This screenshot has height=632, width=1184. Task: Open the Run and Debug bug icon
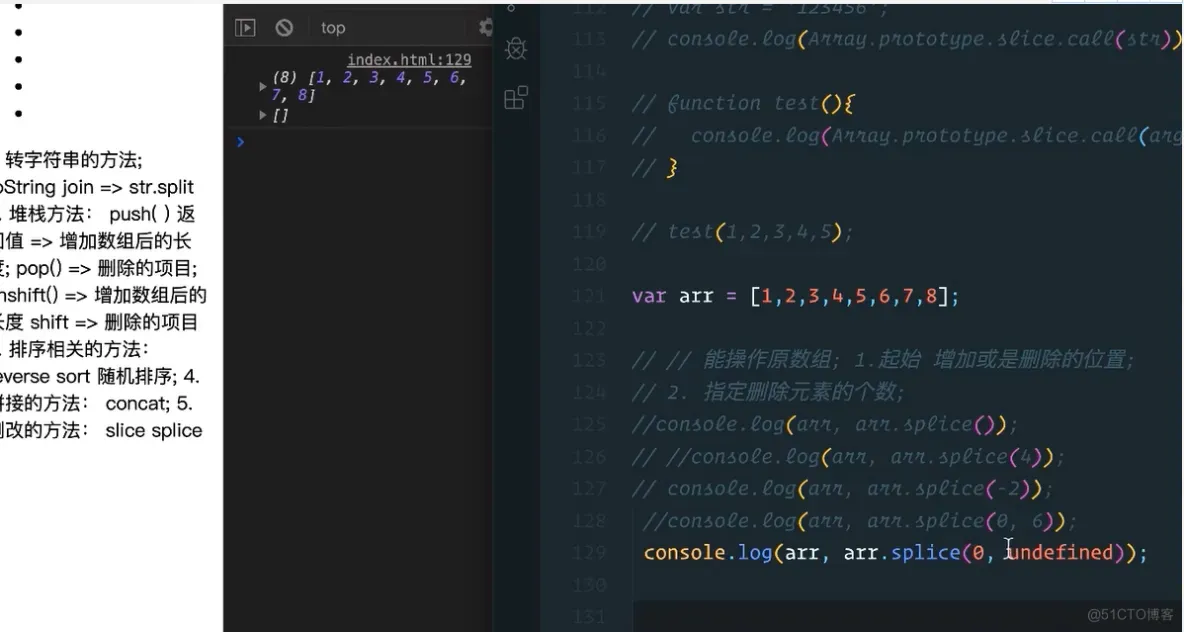(516, 49)
